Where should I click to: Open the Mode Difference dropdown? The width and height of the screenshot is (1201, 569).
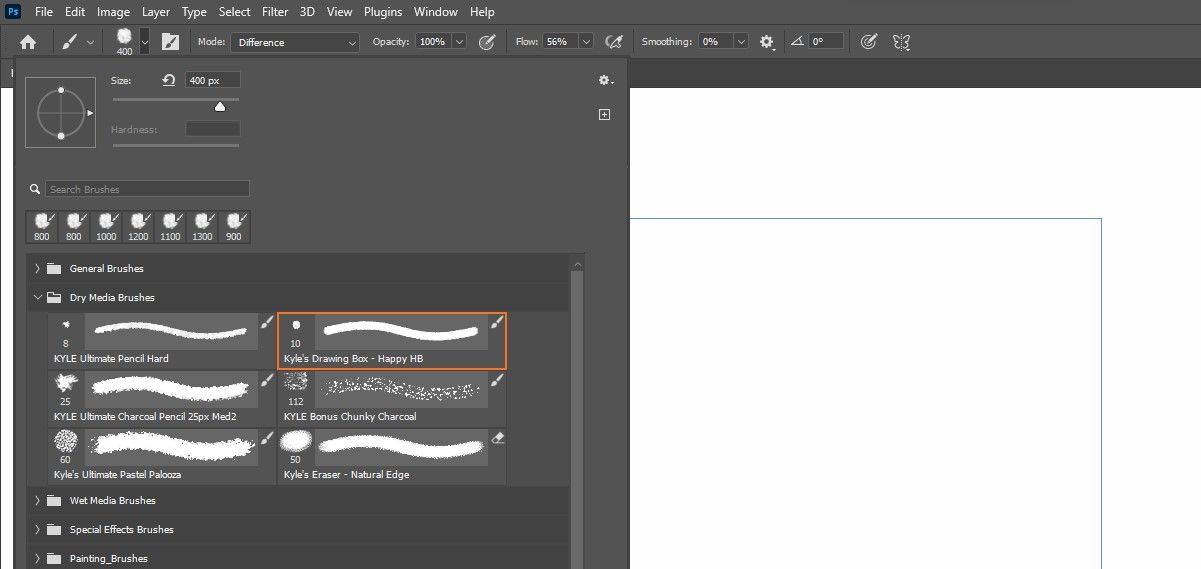(295, 42)
